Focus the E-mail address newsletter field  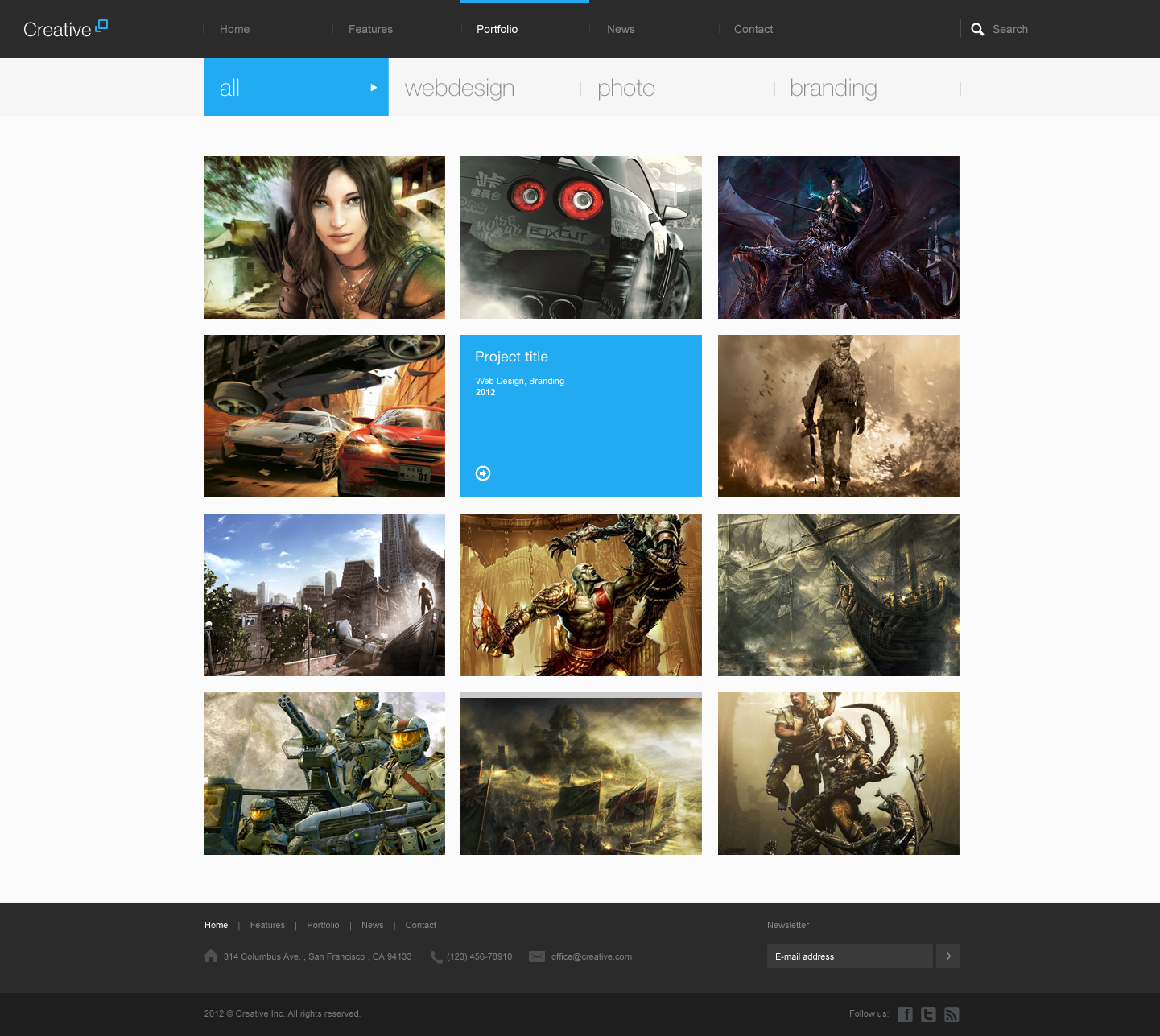click(850, 956)
